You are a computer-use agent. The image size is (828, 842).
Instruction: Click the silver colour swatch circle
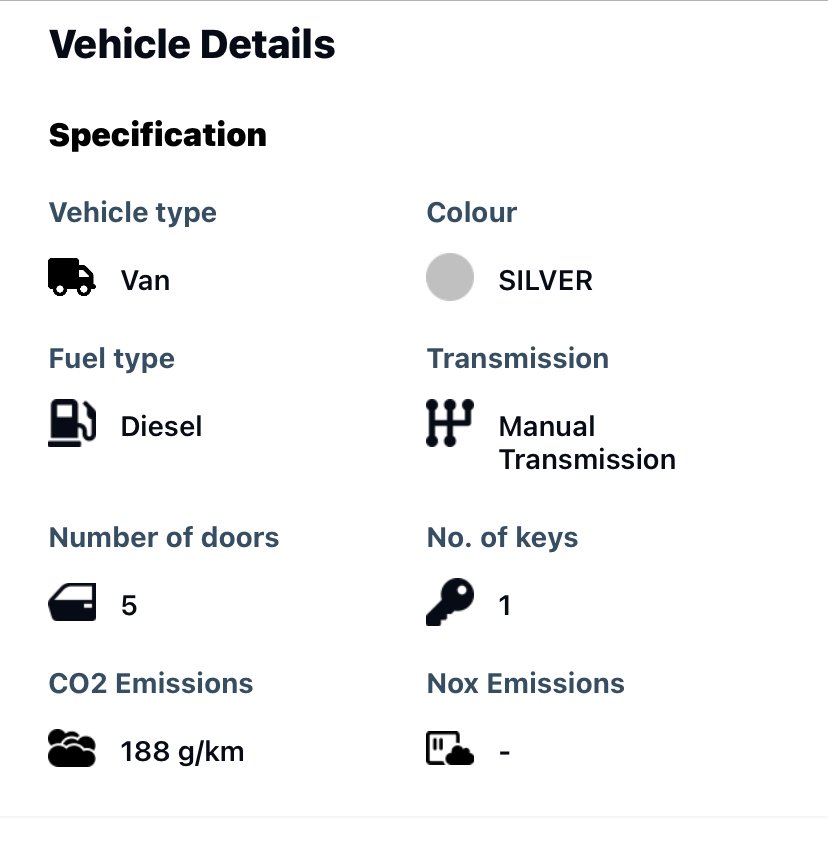click(x=449, y=277)
